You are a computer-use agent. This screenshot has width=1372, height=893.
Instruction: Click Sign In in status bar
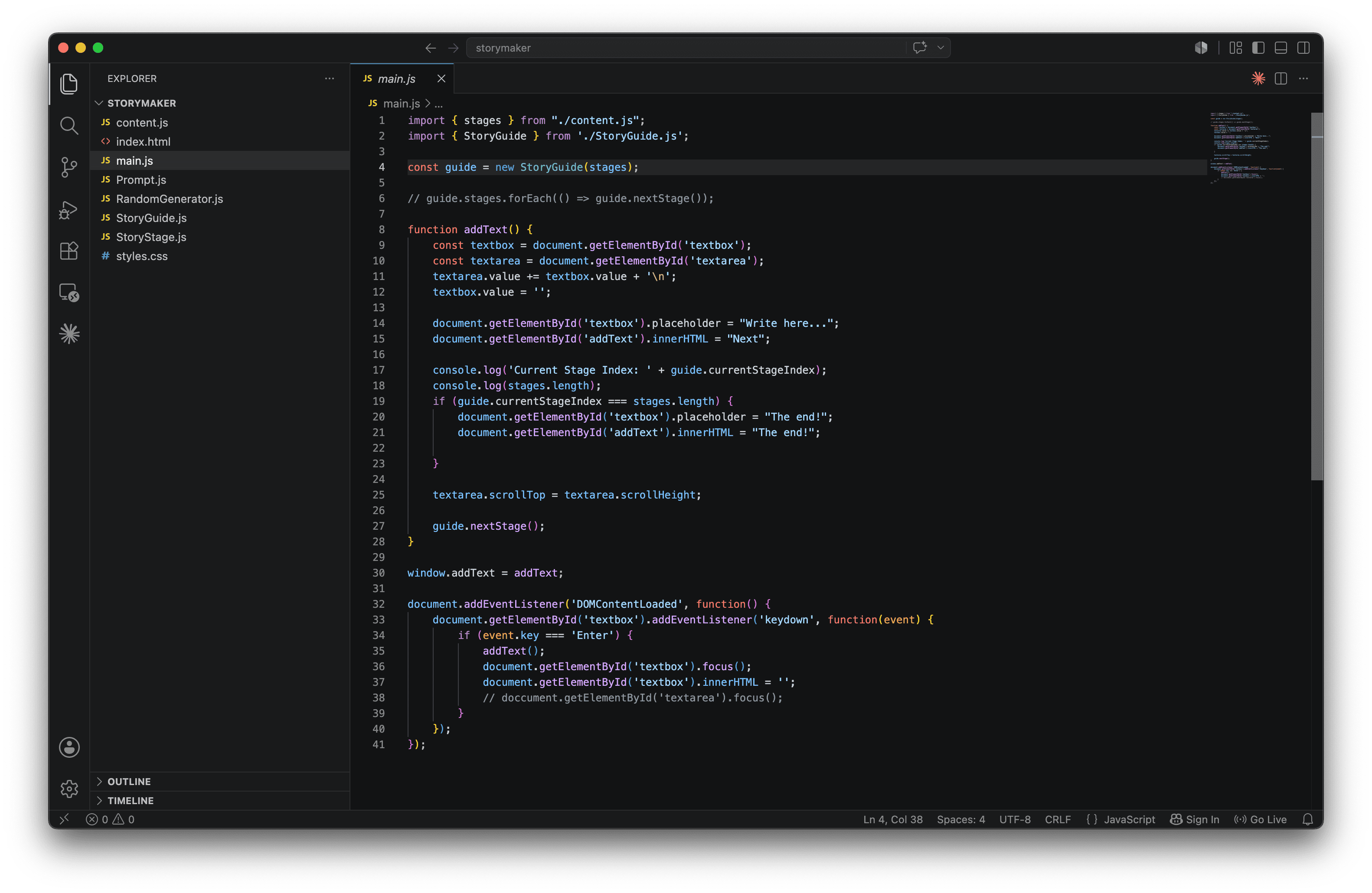[1195, 819]
